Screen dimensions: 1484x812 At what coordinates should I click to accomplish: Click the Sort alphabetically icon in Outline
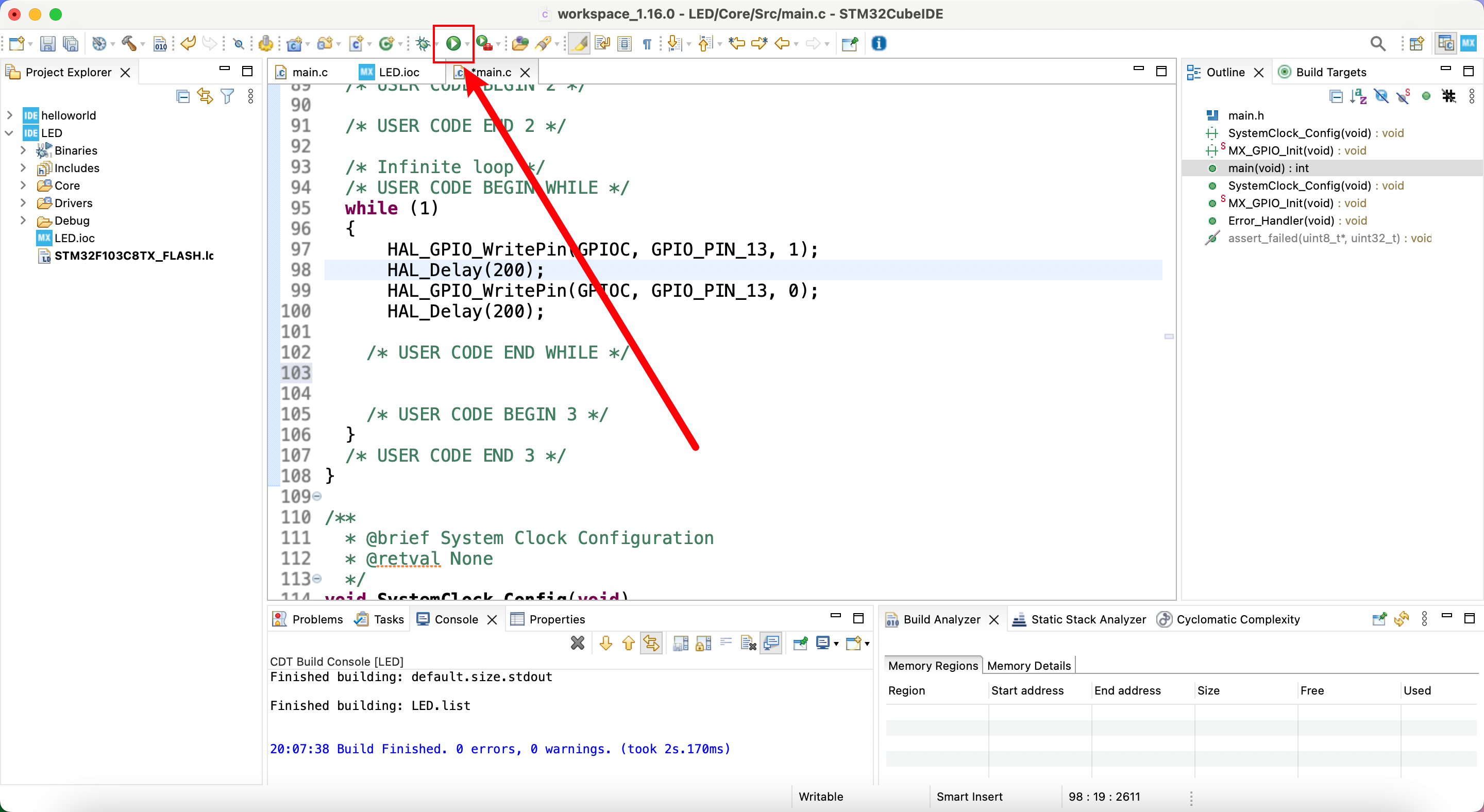tap(1358, 96)
